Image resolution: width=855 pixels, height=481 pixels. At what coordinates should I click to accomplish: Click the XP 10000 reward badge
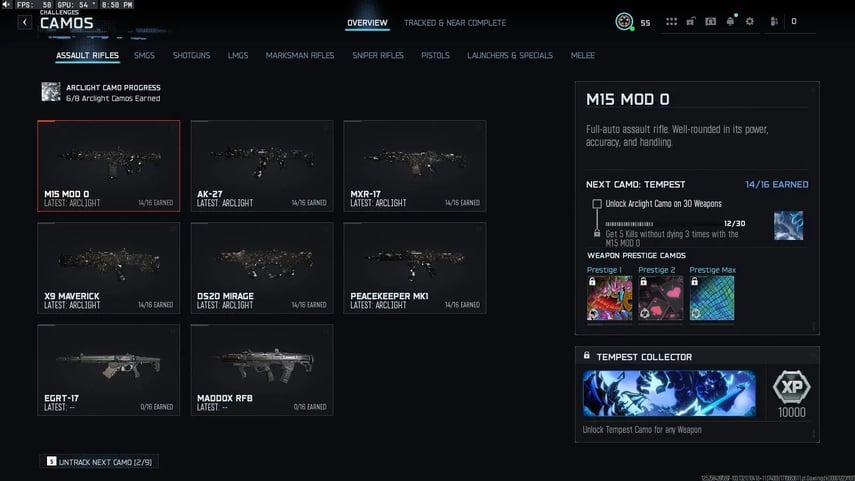794,393
